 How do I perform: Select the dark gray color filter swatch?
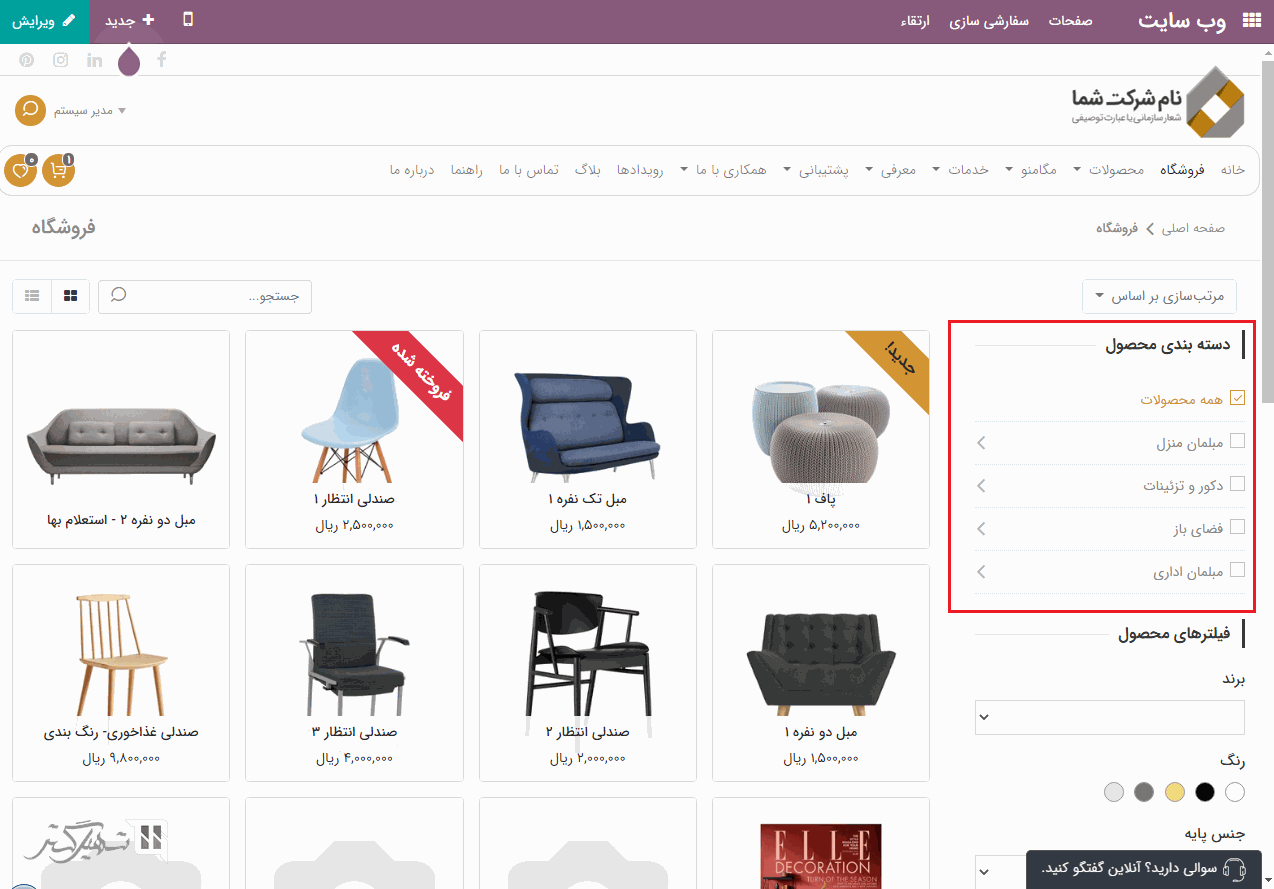[1144, 793]
